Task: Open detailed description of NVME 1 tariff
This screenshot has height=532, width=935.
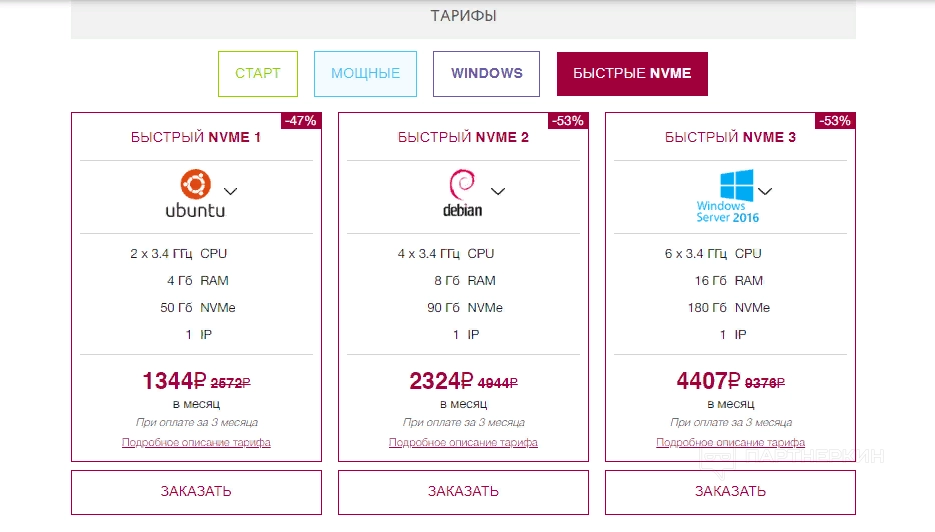Action: tap(196, 443)
